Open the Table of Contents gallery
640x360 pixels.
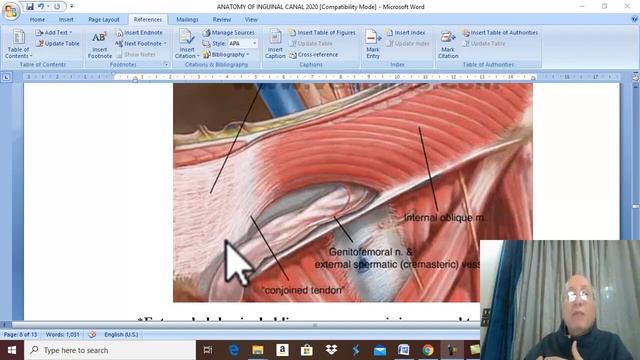pos(18,44)
